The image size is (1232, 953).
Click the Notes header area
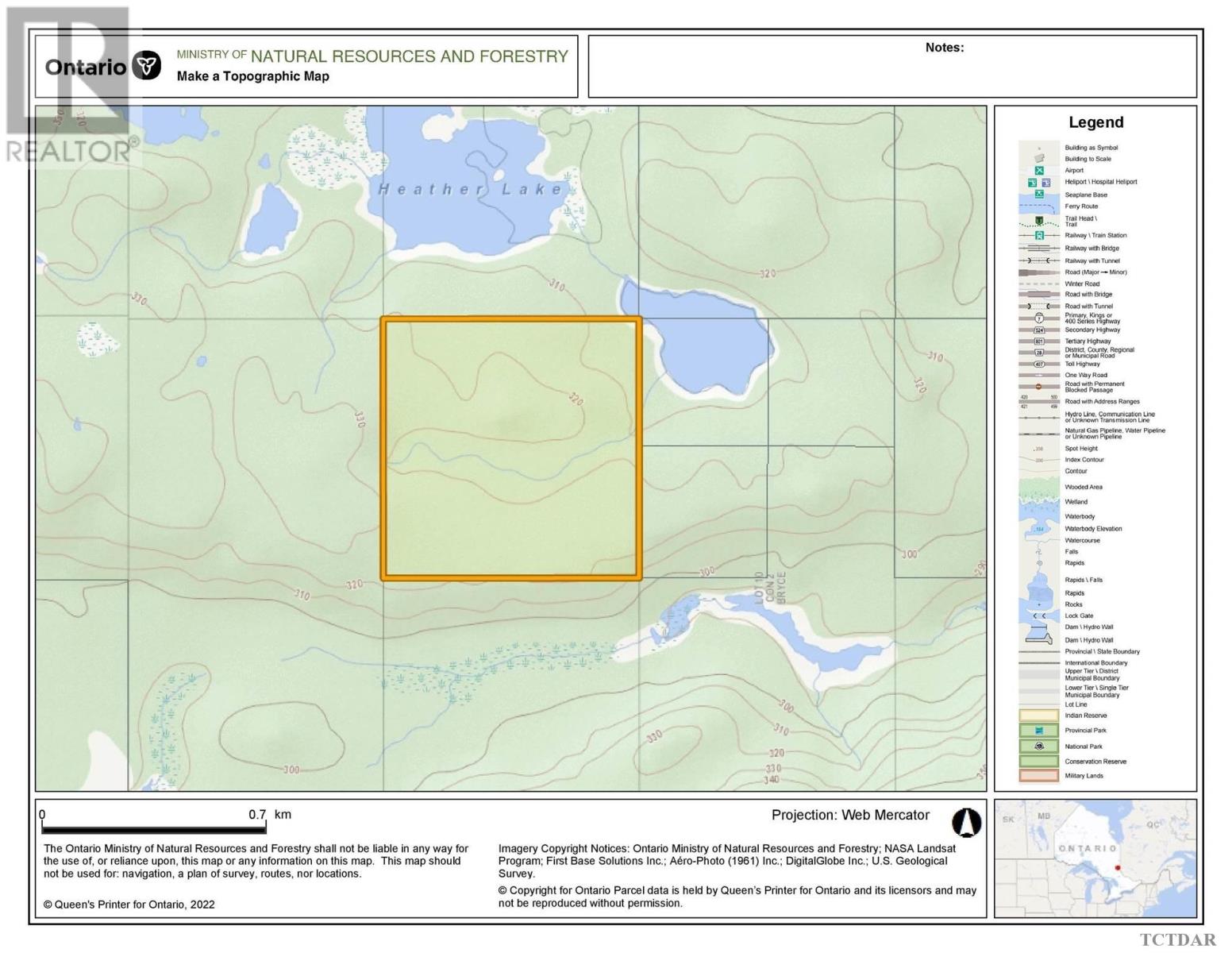click(x=944, y=48)
